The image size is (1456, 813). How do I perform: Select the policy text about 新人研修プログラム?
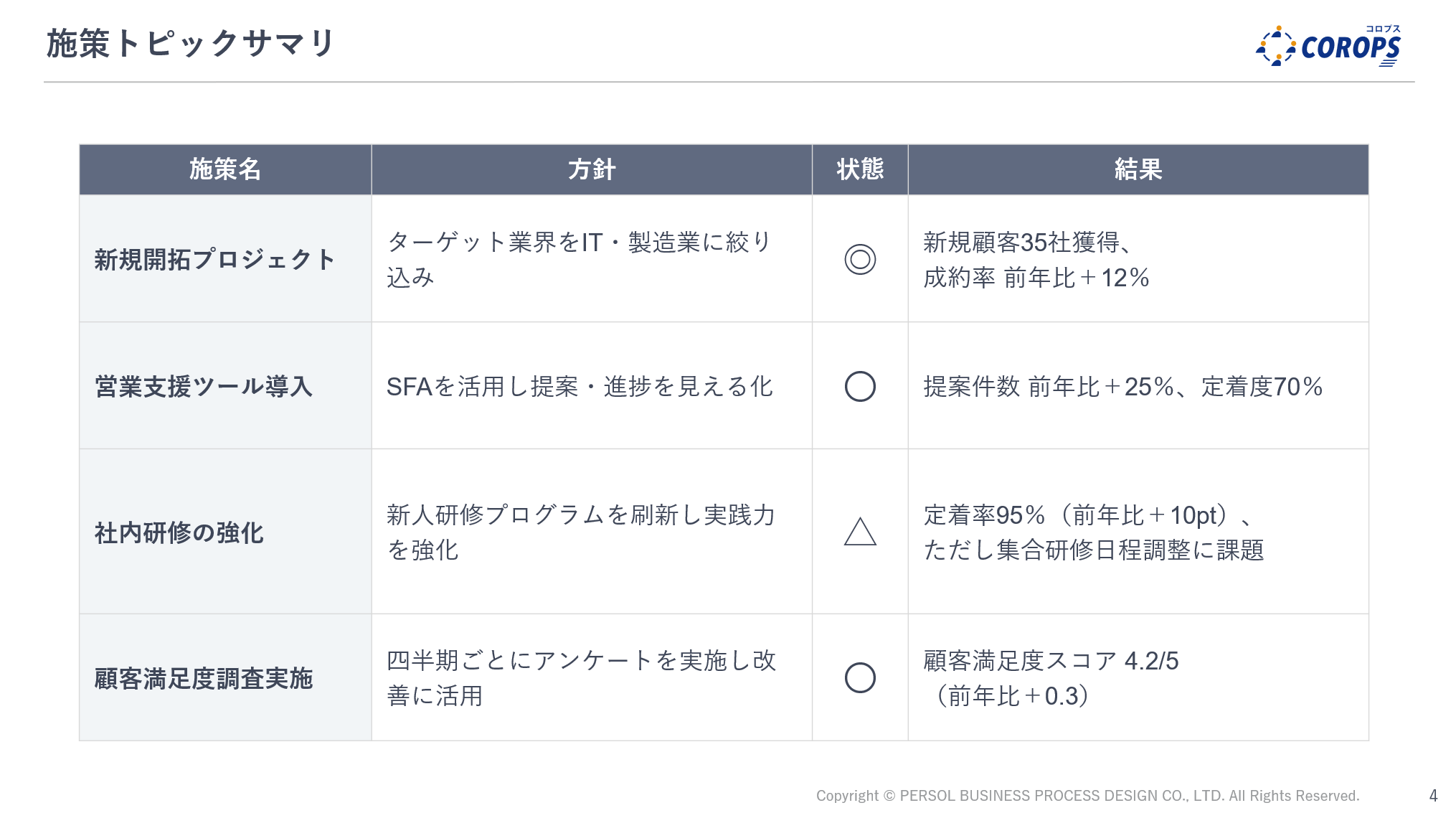[581, 532]
